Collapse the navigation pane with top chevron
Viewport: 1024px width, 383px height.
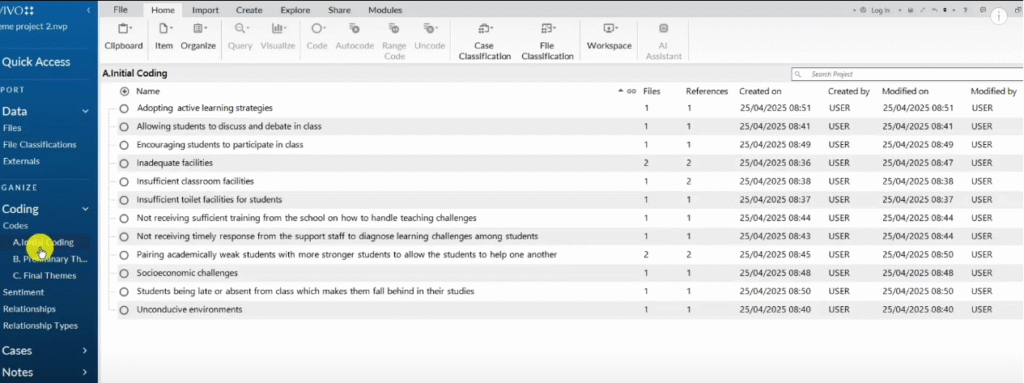[88, 10]
